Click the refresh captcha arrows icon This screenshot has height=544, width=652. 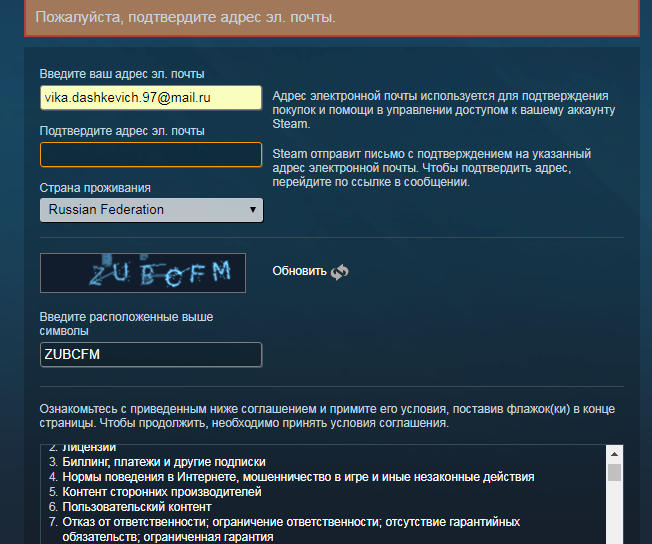click(339, 272)
